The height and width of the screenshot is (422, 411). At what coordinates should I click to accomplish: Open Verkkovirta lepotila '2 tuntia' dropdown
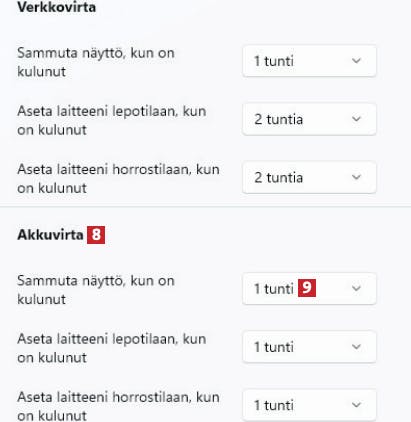pos(309,119)
